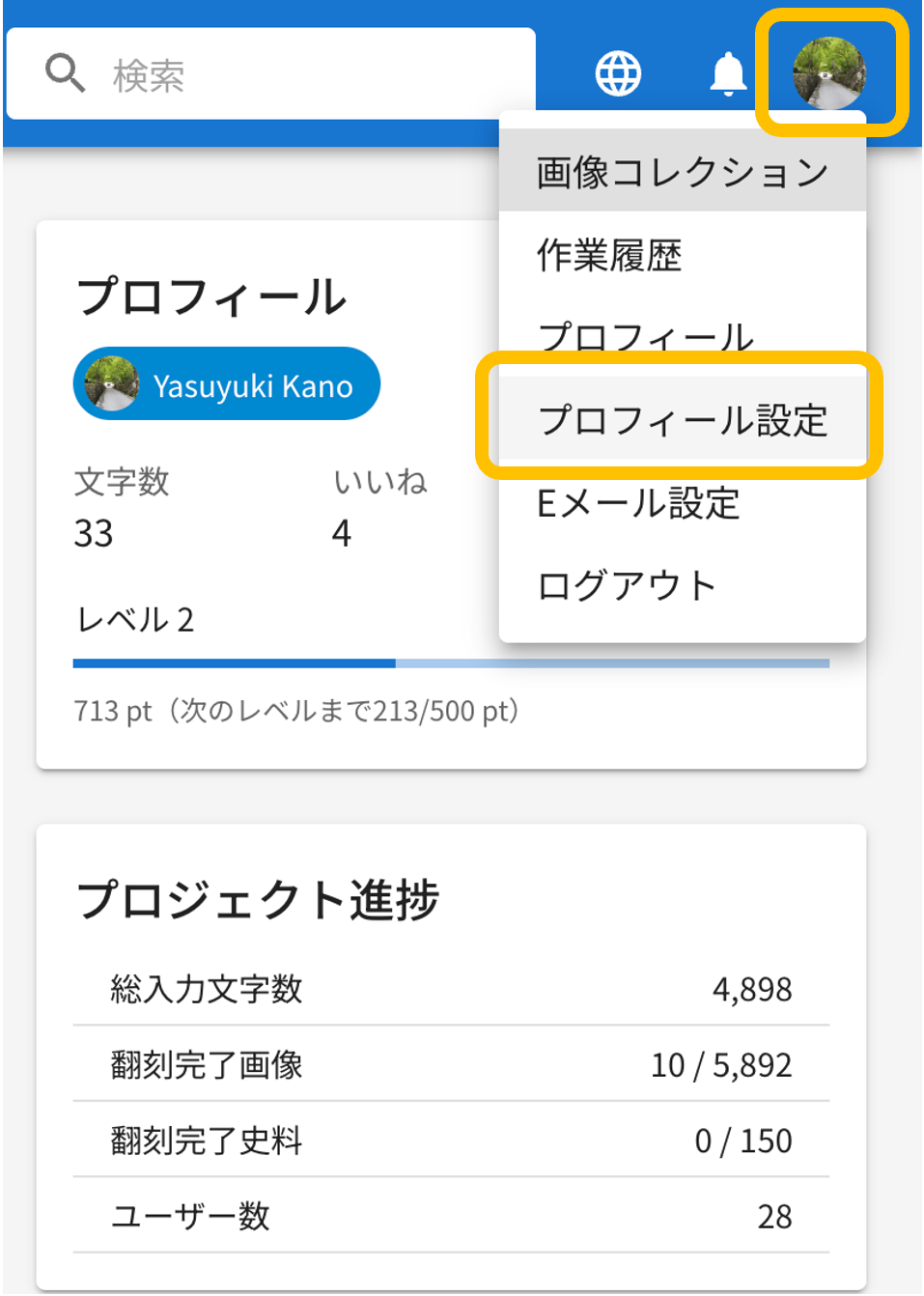
Task: Click the level progress bar
Action: click(451, 663)
